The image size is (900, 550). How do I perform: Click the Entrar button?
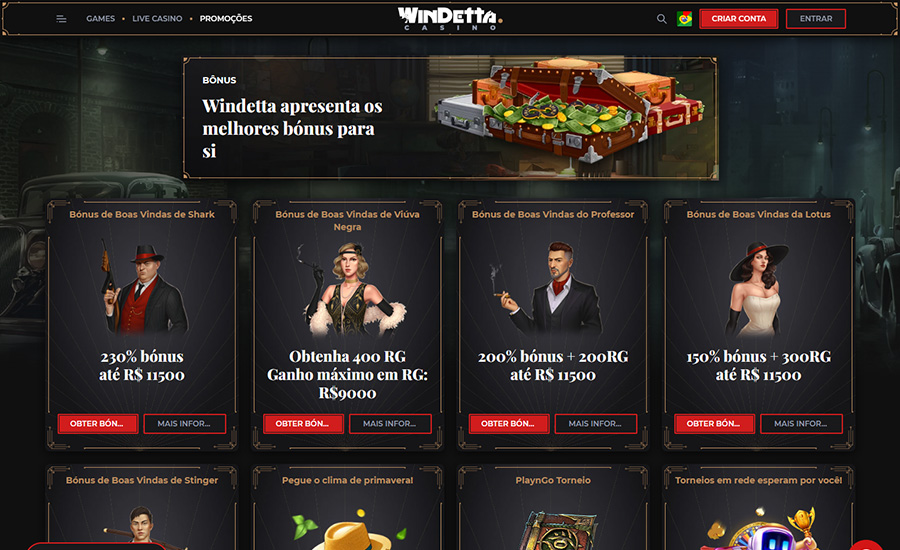point(816,18)
